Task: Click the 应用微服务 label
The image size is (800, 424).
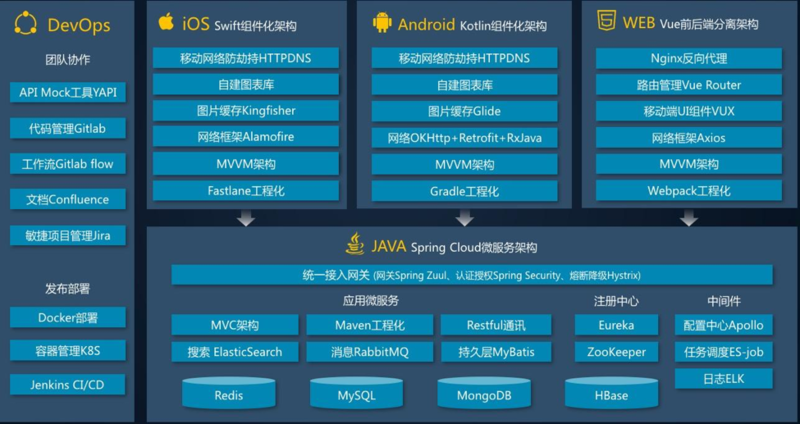Action: (x=370, y=300)
